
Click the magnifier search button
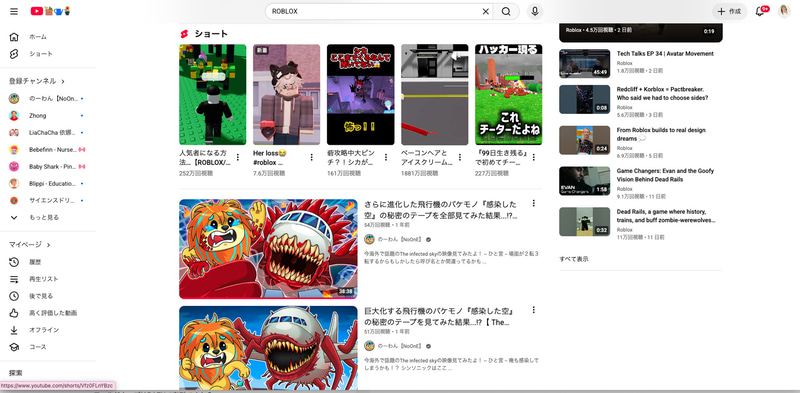506,11
